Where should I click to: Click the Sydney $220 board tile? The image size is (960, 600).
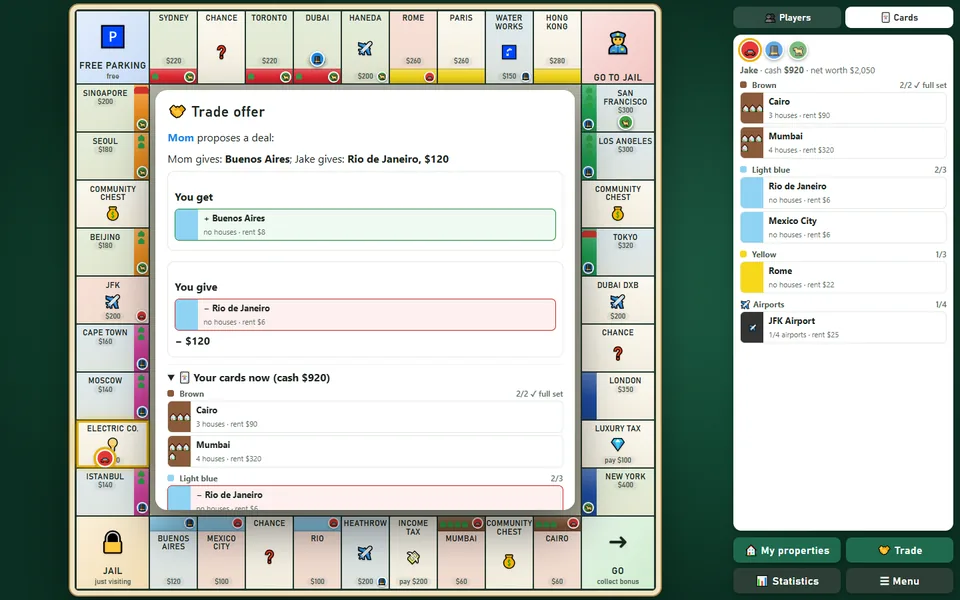[x=173, y=47]
